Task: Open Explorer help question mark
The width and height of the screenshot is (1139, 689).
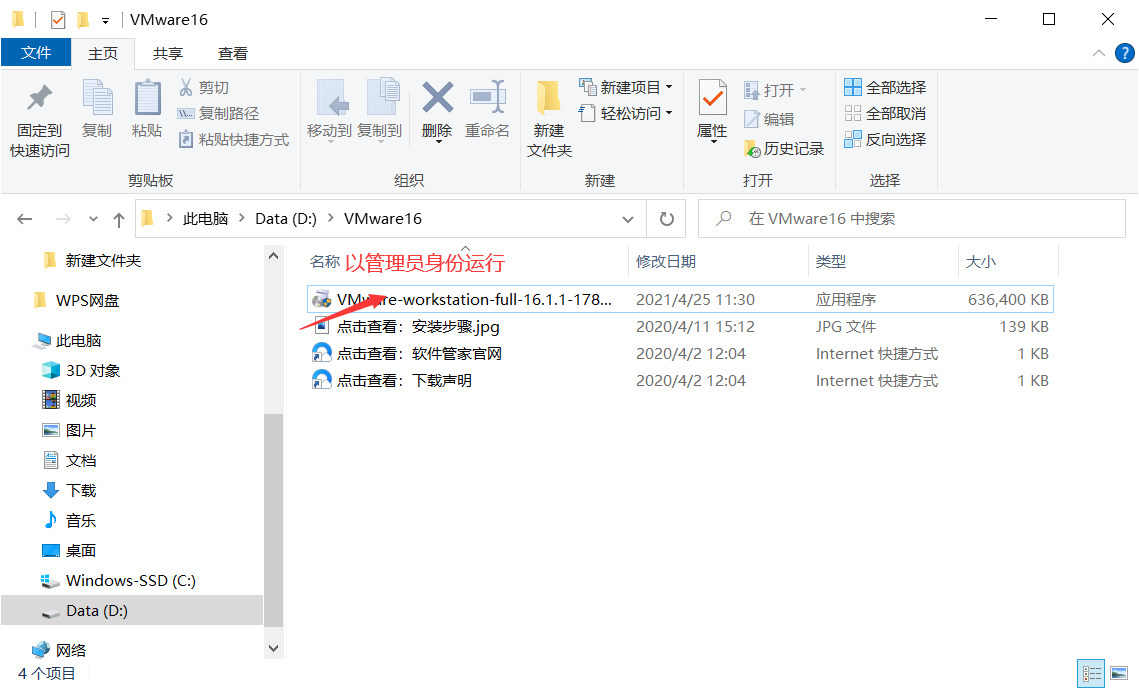Action: (x=1124, y=53)
